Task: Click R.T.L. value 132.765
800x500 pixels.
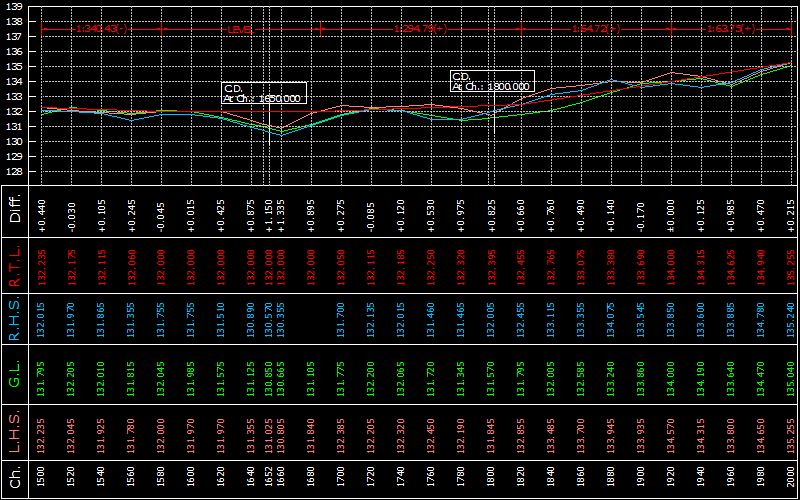Action: click(x=551, y=267)
